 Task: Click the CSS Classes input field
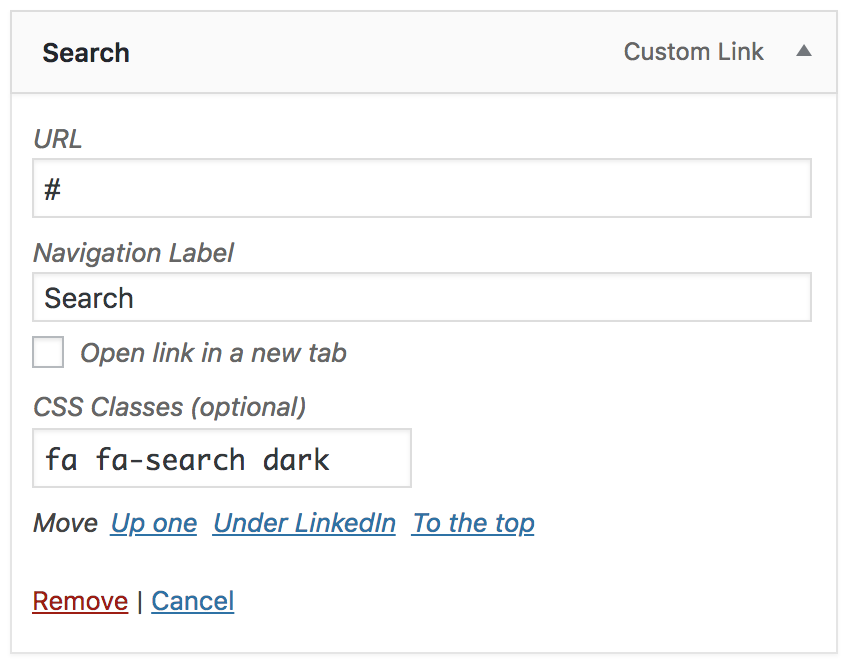click(x=222, y=459)
